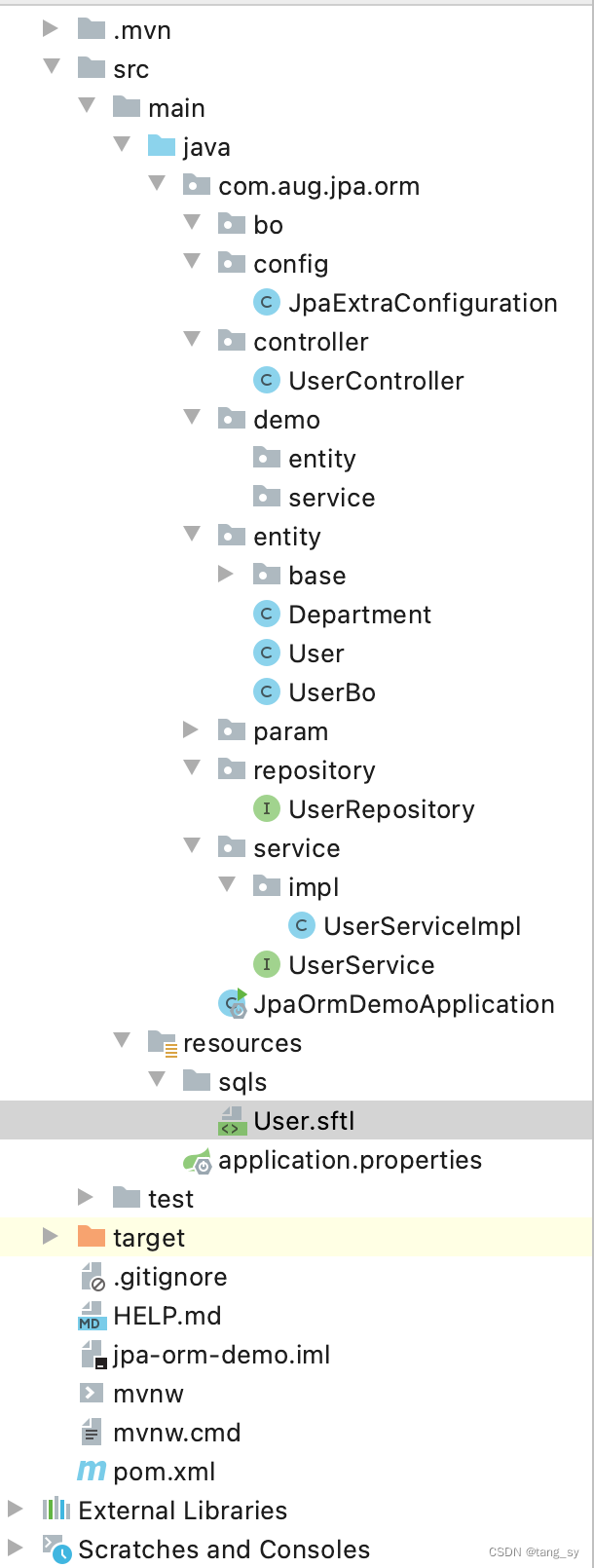This screenshot has height=1568, width=594.
Task: Select the UserController class
Action: 376,381
